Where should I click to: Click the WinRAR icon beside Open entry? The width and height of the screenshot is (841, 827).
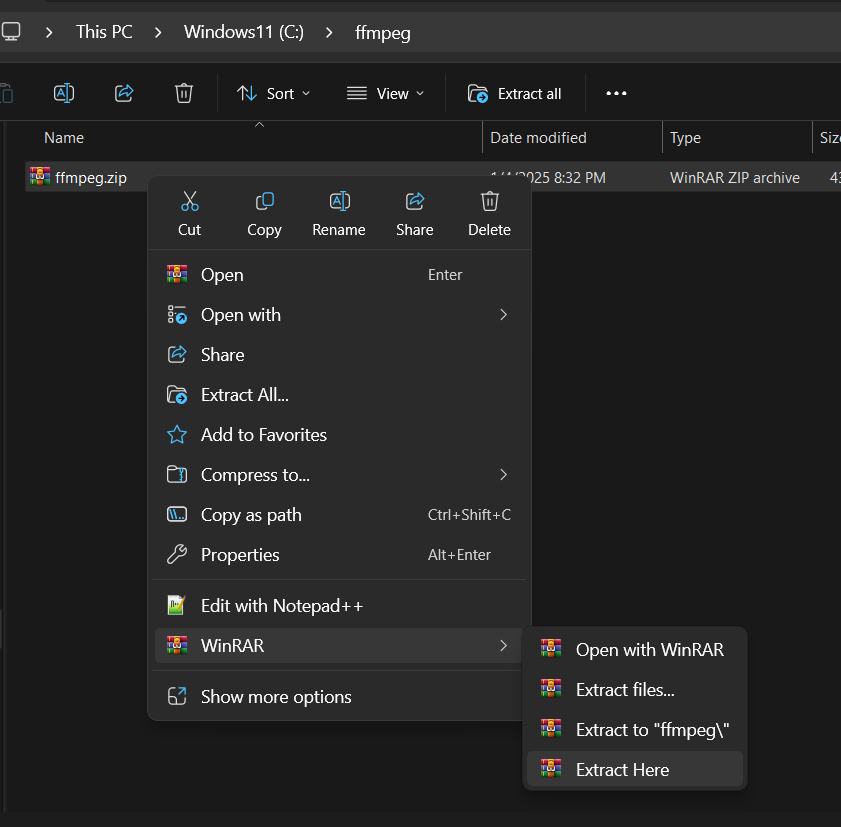click(x=177, y=275)
